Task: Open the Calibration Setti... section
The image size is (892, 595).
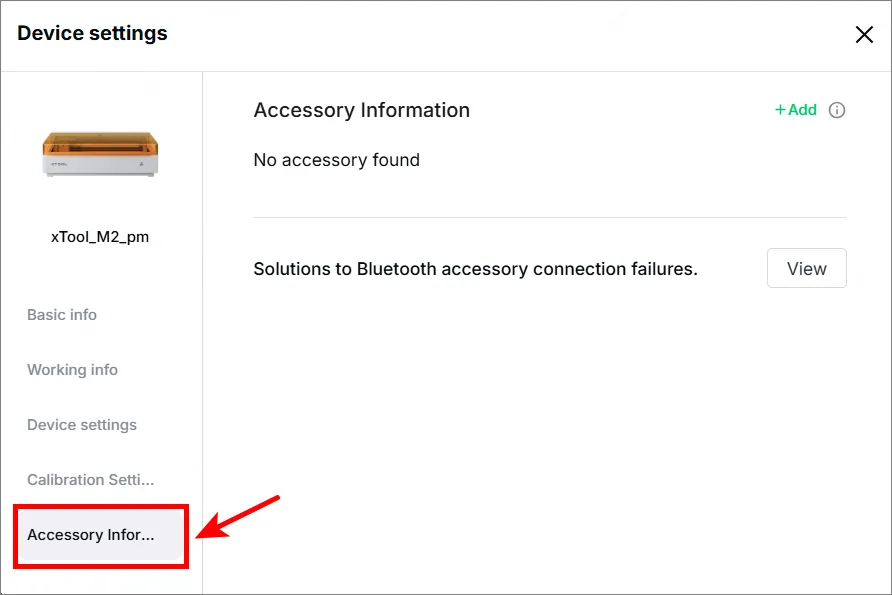Action: (90, 480)
